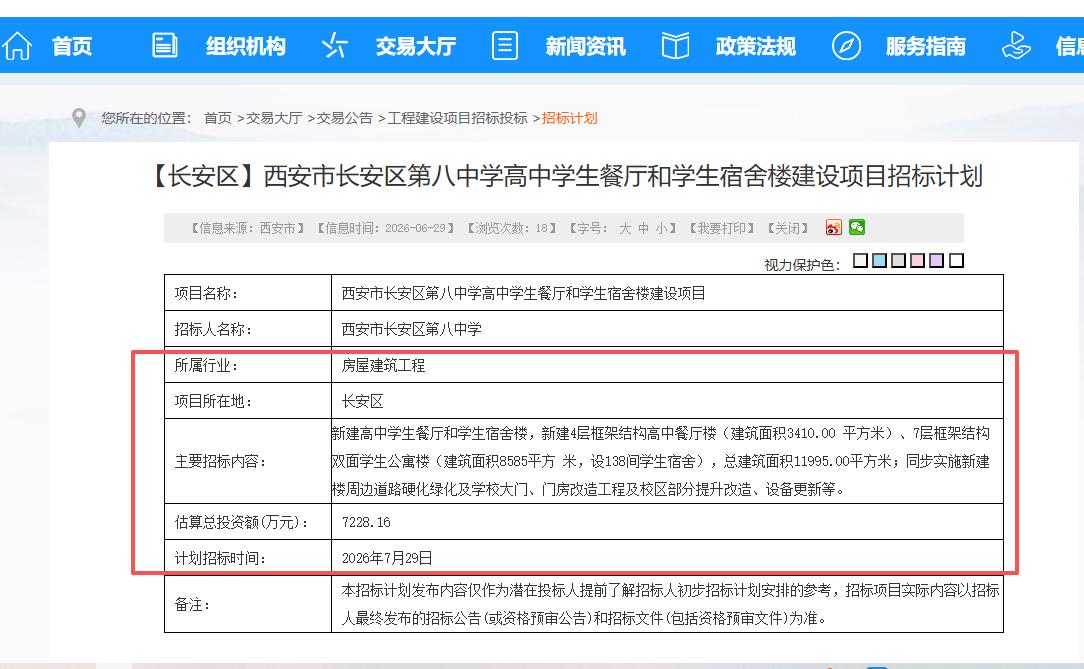Click the 项目所在地 label cell
Screen dimensions: 1084x669
pyautogui.click(x=248, y=401)
